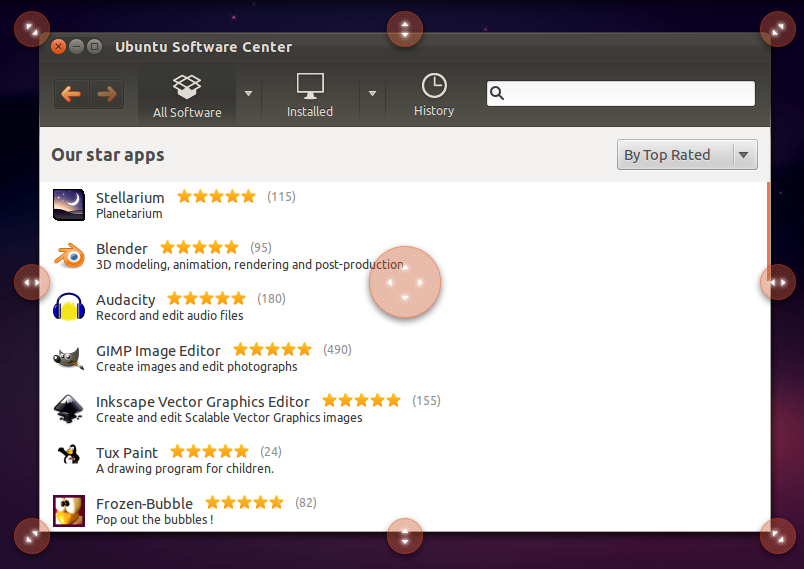Viewport: 804px width, 569px height.
Task: Click the 'Our star apps' heading
Action: [x=108, y=155]
